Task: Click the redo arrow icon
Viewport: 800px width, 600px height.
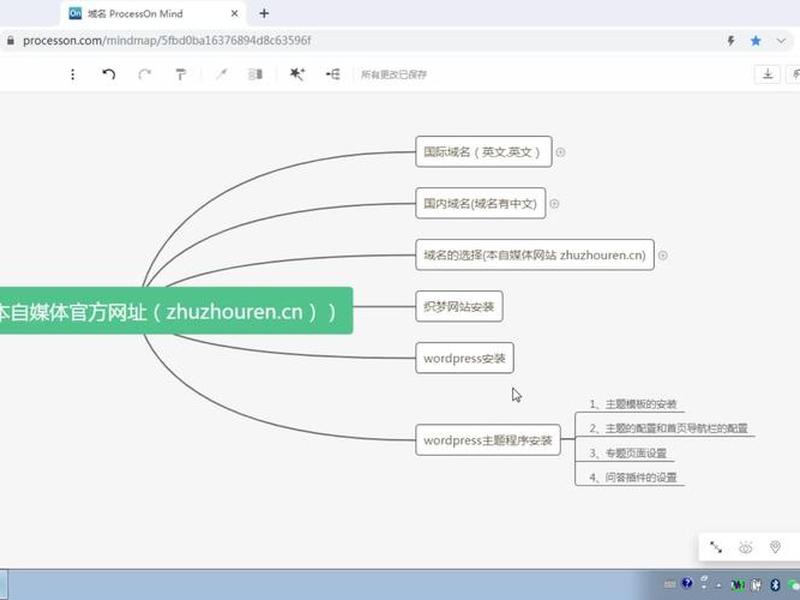Action: (145, 74)
